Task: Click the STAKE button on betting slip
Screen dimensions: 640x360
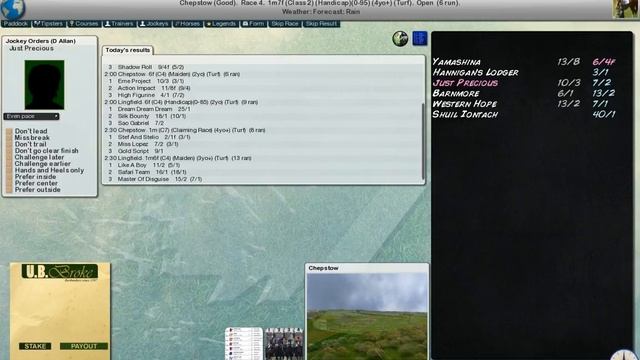Action: coord(35,346)
